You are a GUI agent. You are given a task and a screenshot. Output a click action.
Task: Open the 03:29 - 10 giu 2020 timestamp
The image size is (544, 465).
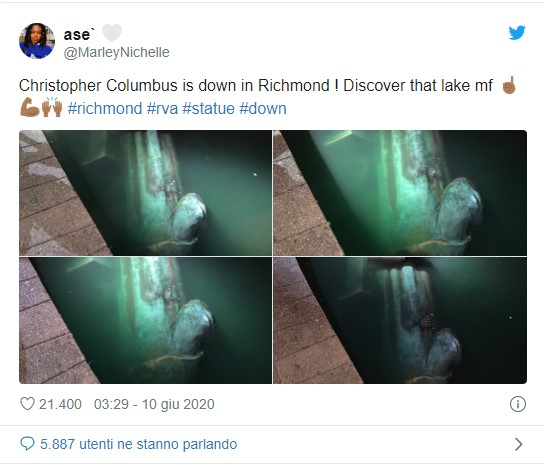click(154, 404)
